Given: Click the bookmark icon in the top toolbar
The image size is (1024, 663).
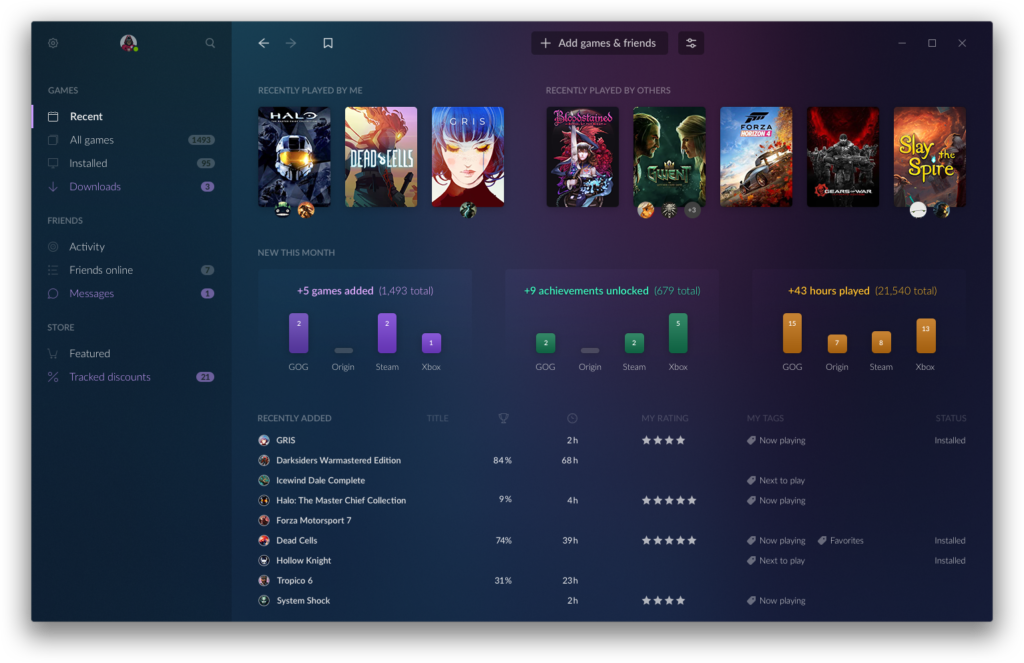Looking at the screenshot, I should tap(327, 43).
